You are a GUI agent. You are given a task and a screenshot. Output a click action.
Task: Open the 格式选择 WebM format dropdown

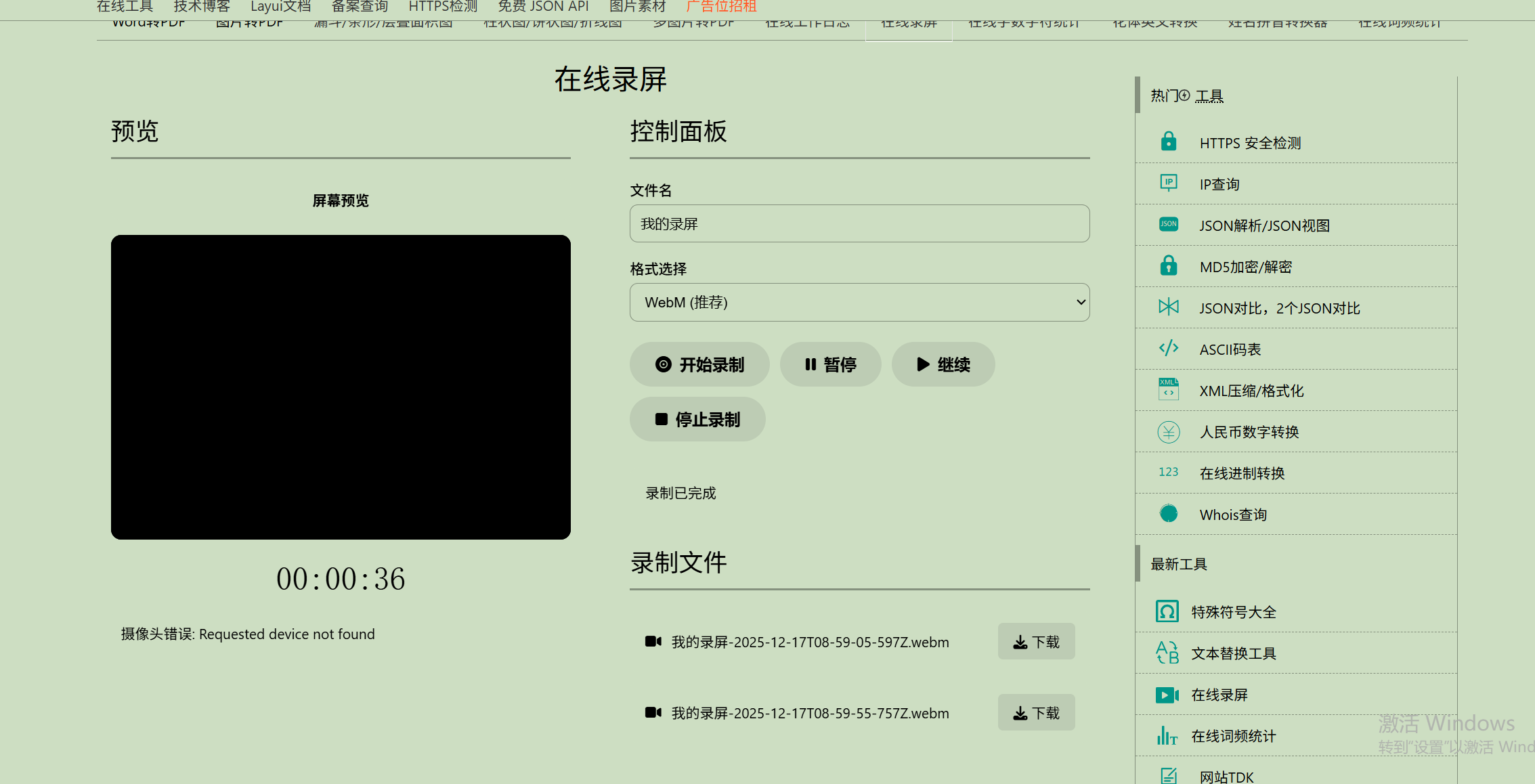pyautogui.click(x=859, y=303)
